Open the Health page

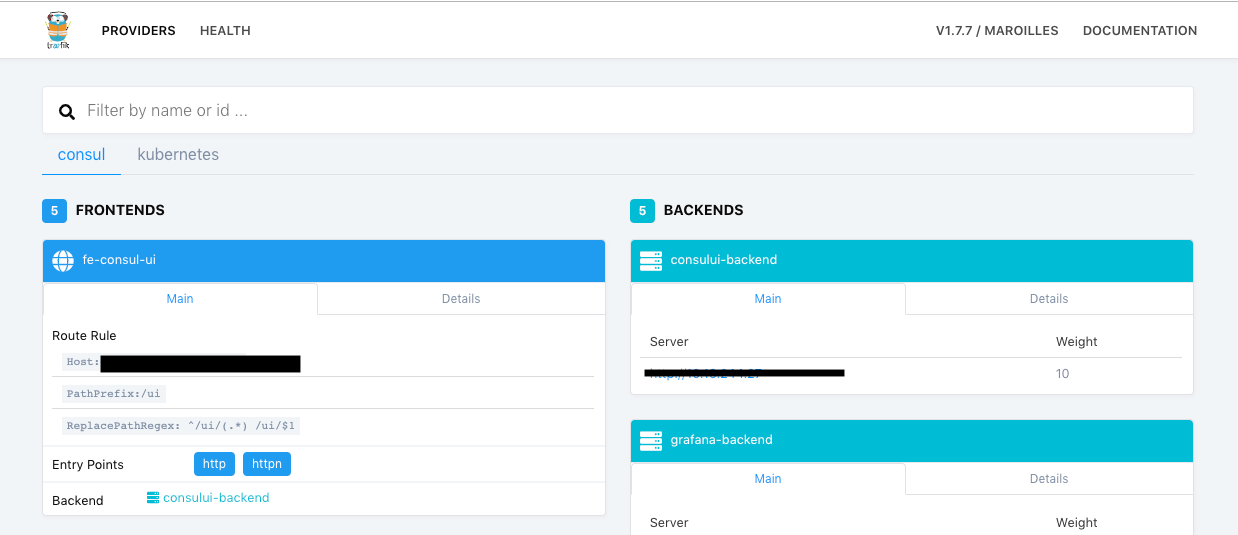point(225,31)
